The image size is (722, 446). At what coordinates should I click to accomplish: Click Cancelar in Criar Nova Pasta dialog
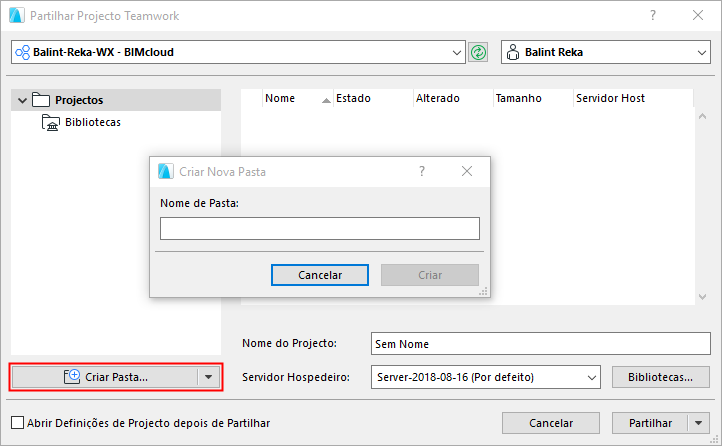click(320, 275)
